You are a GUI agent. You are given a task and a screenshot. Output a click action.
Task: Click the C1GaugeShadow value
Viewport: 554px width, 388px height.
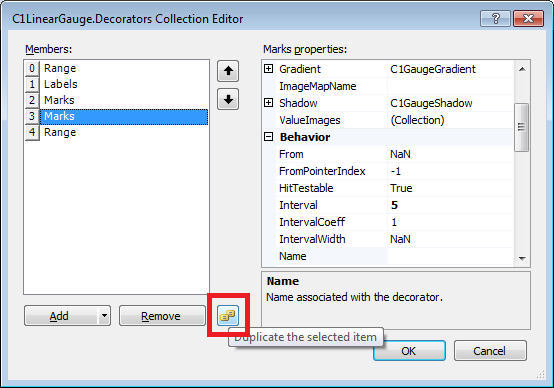click(x=431, y=103)
